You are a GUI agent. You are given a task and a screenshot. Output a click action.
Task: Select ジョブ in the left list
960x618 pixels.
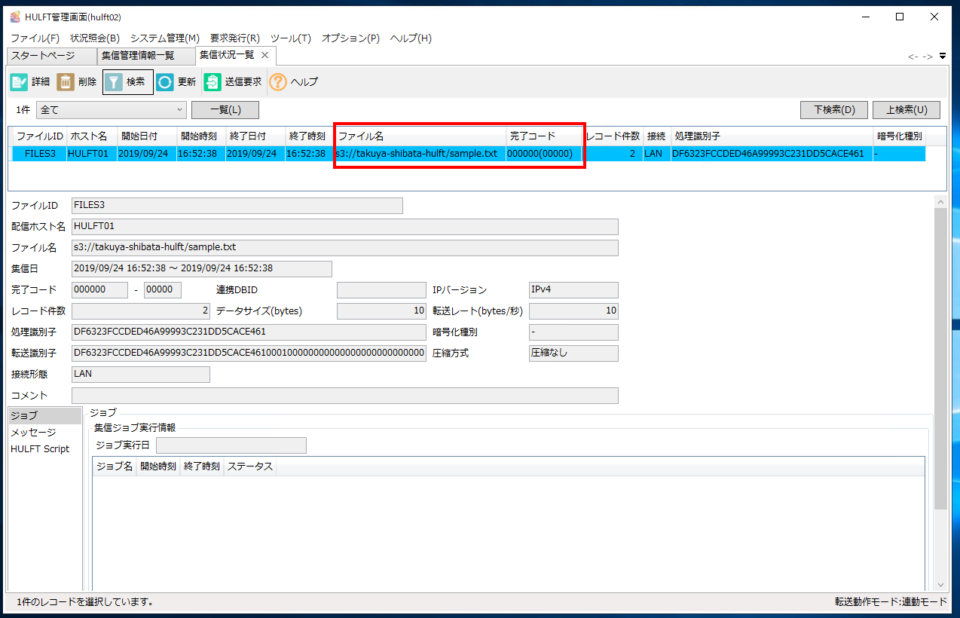coord(45,415)
